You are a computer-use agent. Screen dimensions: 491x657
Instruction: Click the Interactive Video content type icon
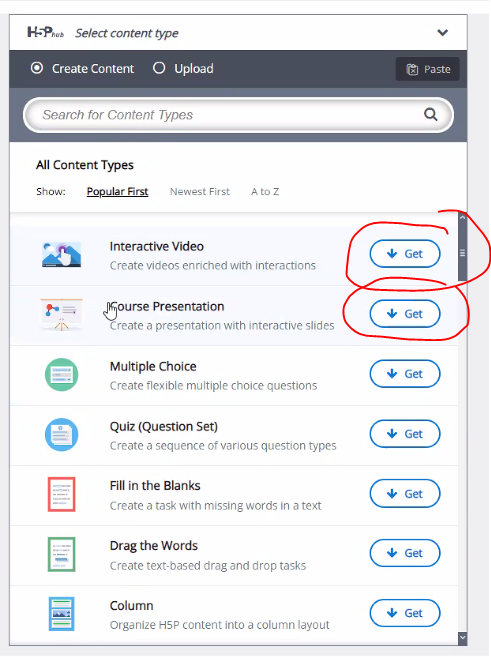62,254
